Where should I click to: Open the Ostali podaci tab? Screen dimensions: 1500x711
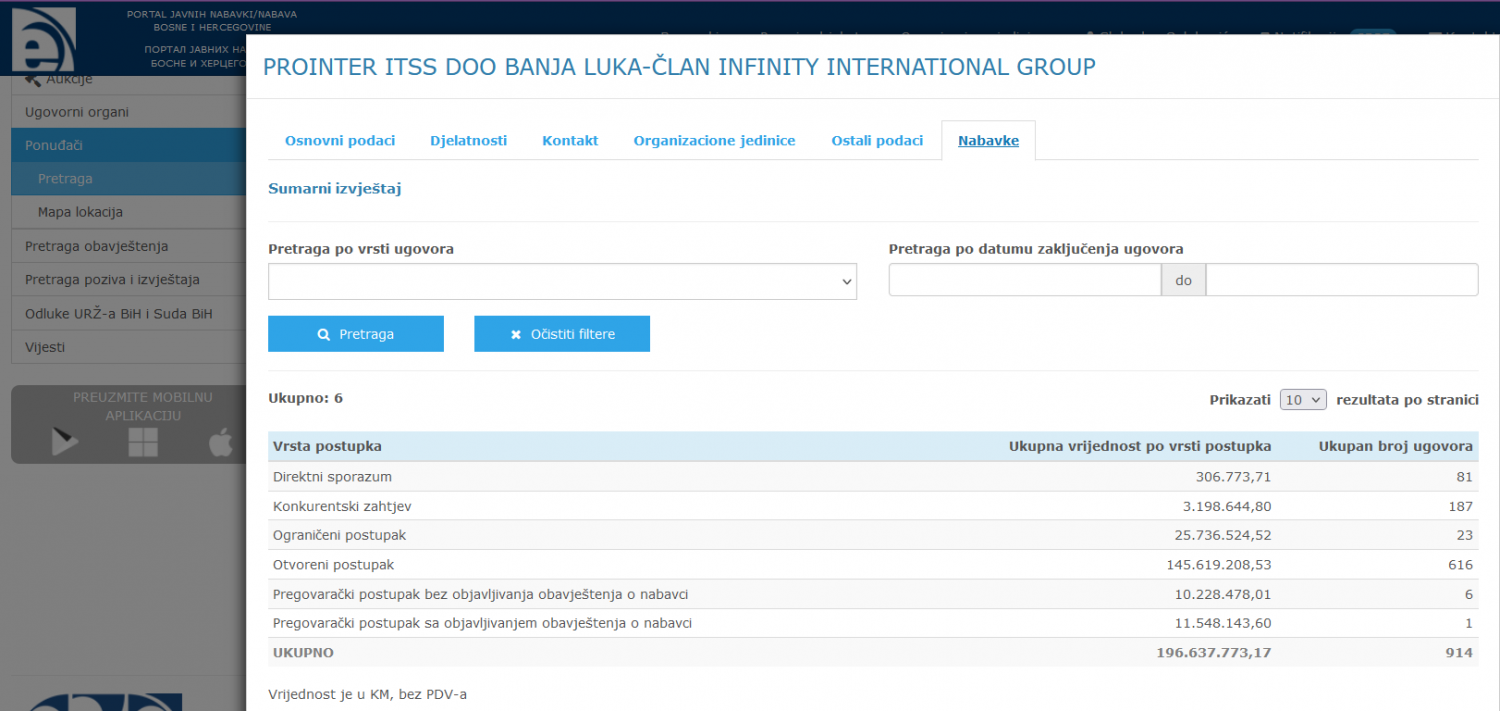[x=877, y=140]
